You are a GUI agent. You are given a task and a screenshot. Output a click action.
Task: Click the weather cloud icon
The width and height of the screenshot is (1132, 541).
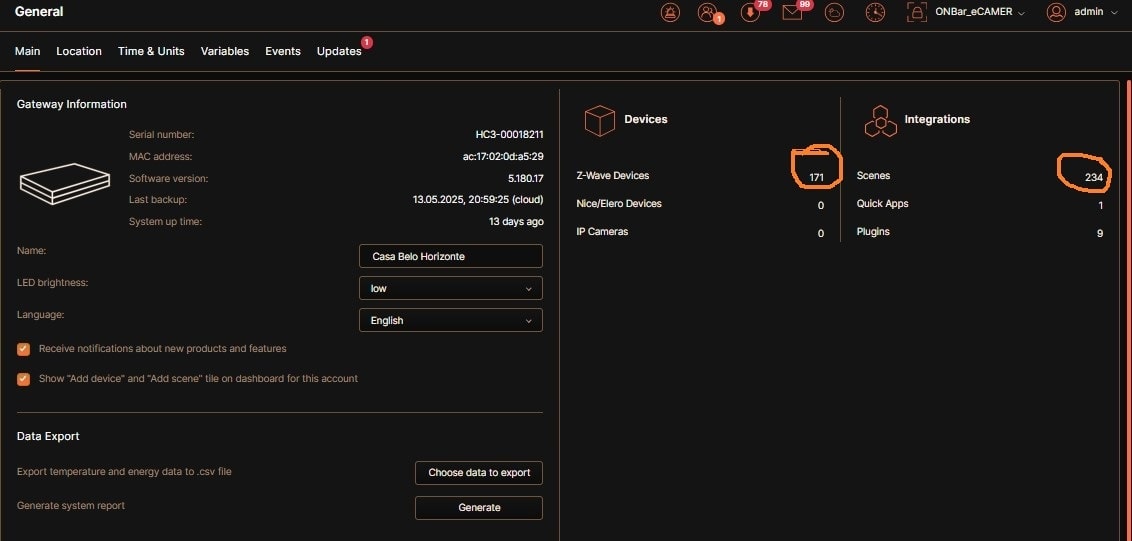coord(834,12)
